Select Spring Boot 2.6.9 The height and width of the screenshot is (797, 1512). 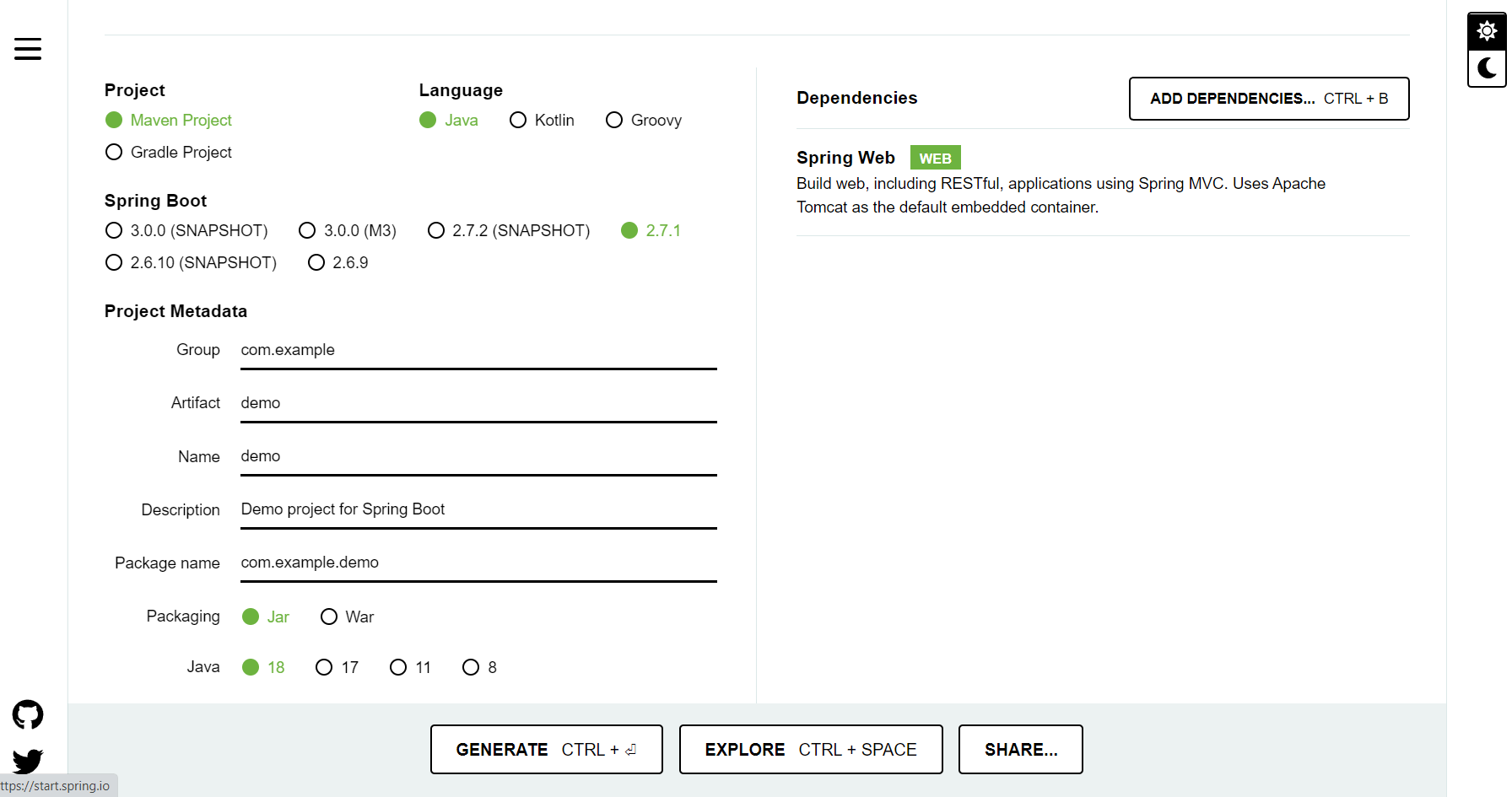337,262
